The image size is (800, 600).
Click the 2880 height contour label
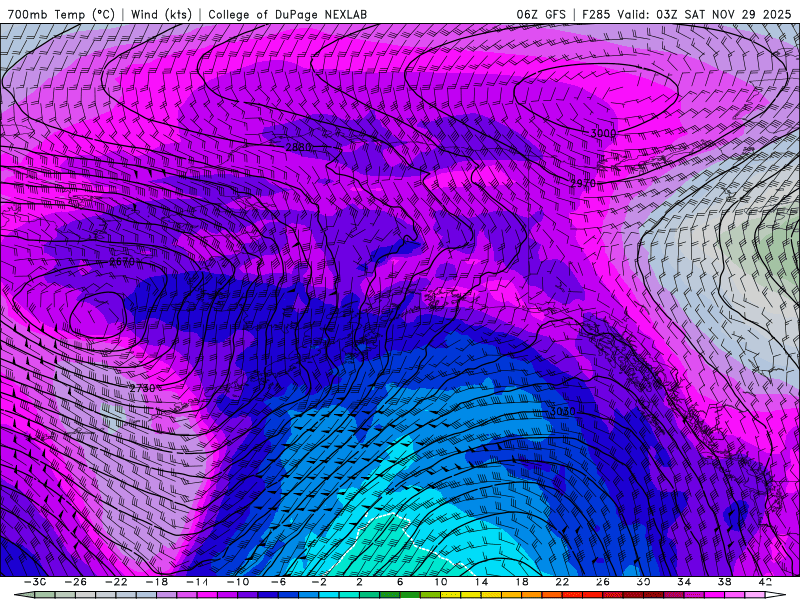coord(298,147)
